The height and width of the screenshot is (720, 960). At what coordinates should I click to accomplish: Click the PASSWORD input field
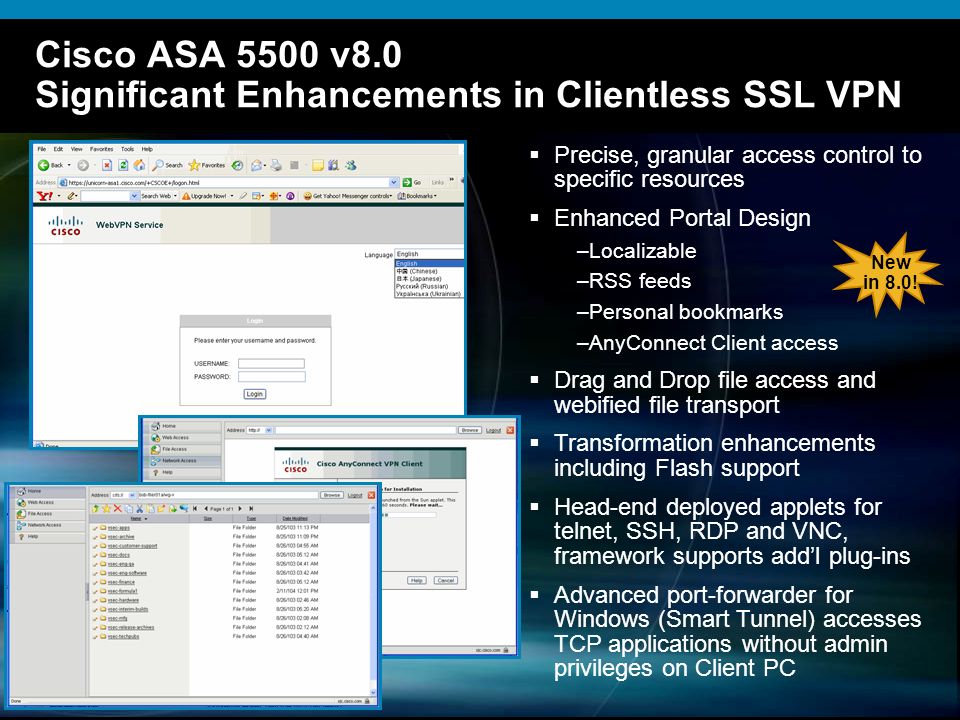click(x=271, y=377)
